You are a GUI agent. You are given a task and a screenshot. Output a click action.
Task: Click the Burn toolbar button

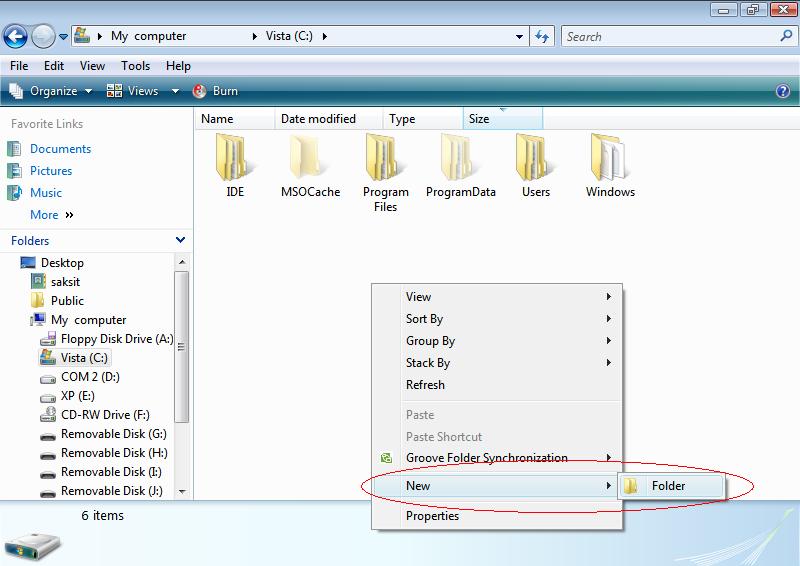tap(215, 91)
